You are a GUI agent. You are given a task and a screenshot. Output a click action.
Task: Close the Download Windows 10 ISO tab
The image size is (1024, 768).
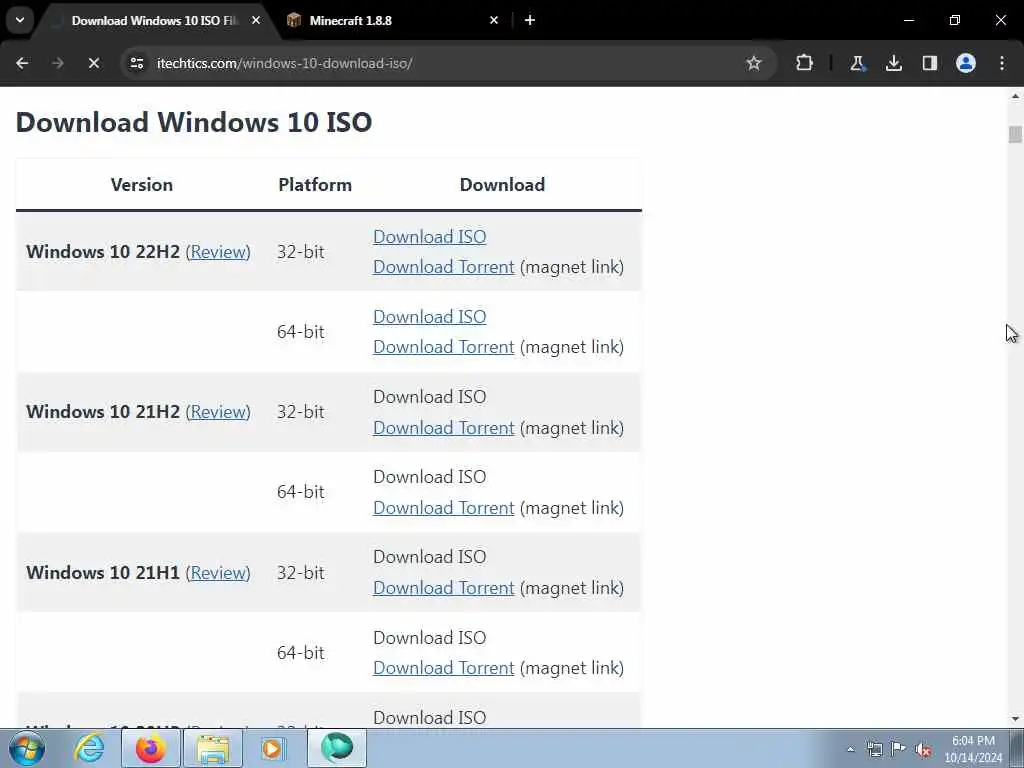256,20
